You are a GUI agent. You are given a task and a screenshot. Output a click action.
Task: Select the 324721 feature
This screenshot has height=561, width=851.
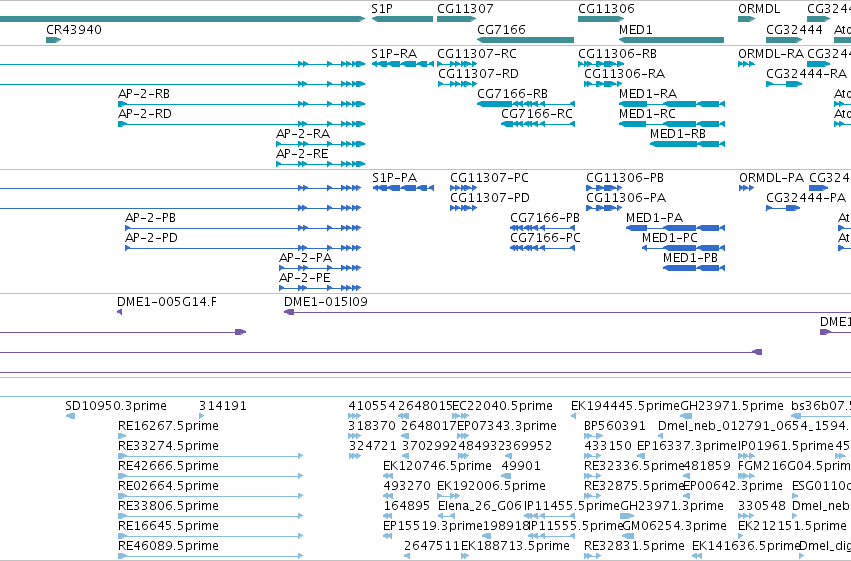click(354, 456)
